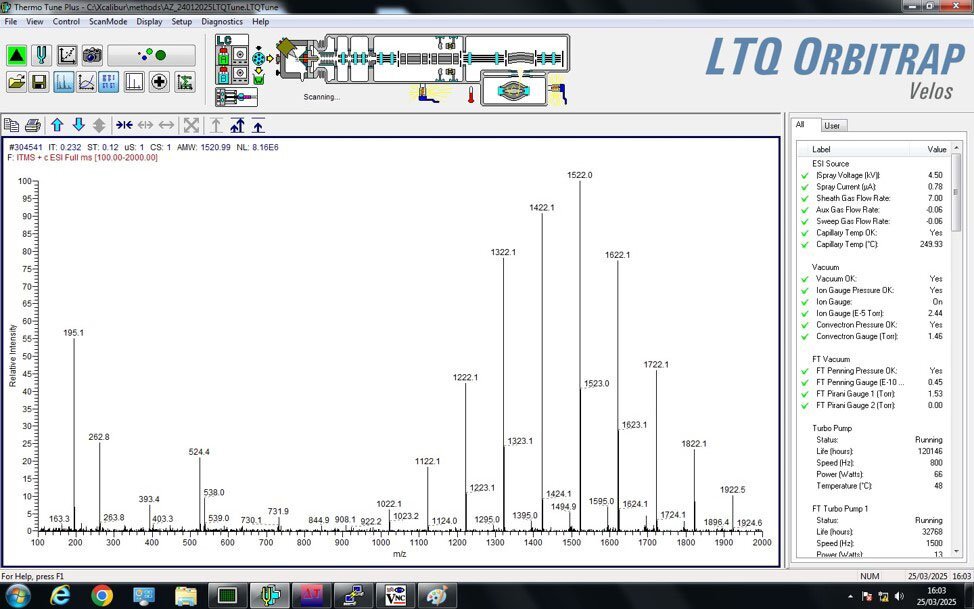Toggle the Ion Gauge Pressure OK check mark

[x=805, y=291]
